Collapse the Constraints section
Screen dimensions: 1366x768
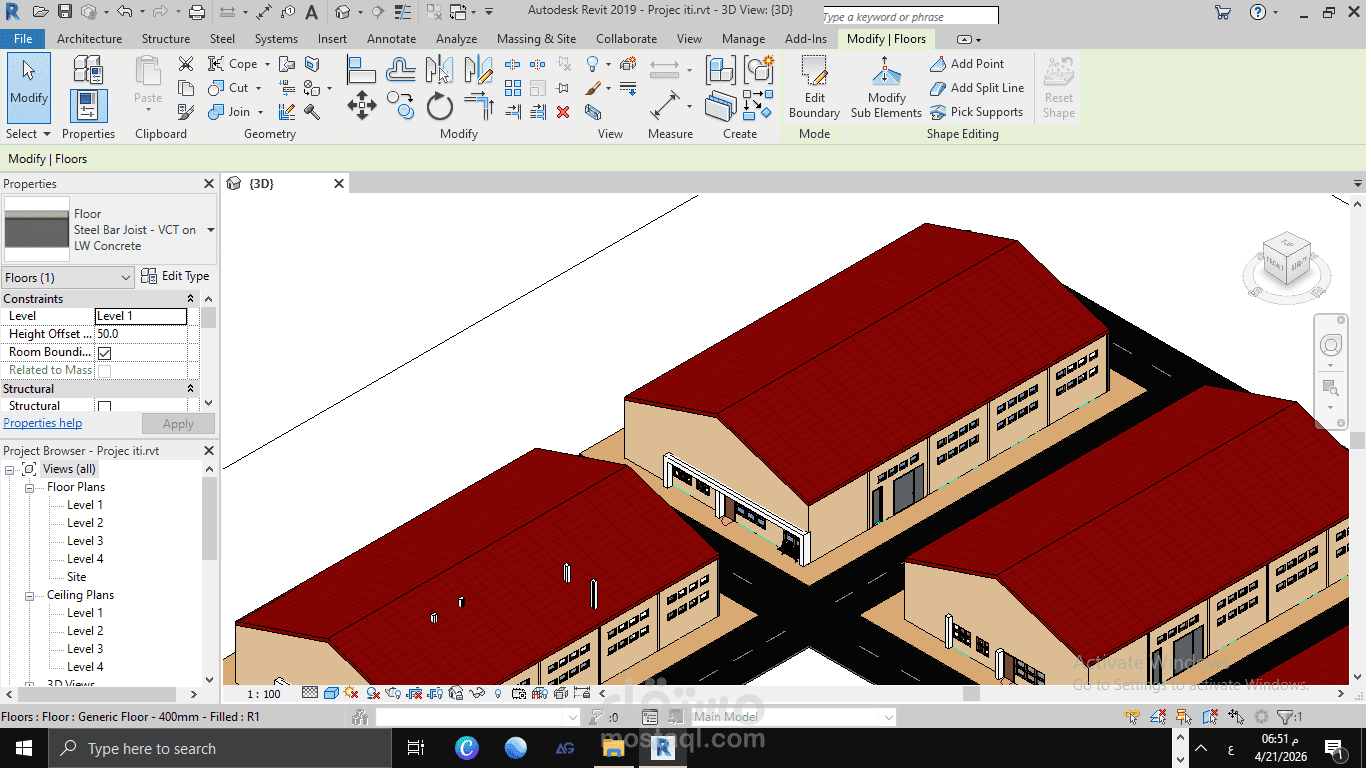190,299
